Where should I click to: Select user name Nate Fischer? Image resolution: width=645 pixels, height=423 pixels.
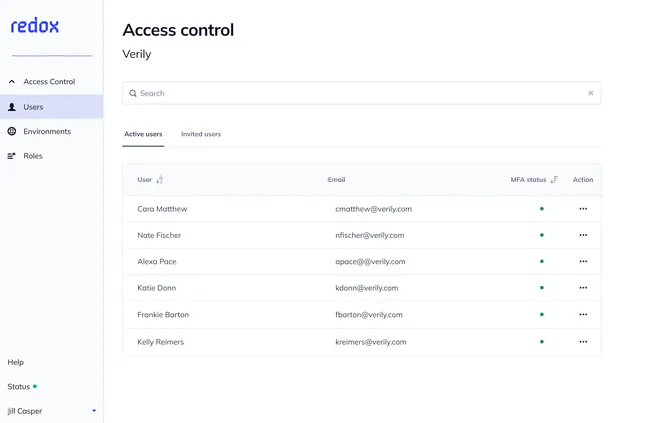click(159, 235)
